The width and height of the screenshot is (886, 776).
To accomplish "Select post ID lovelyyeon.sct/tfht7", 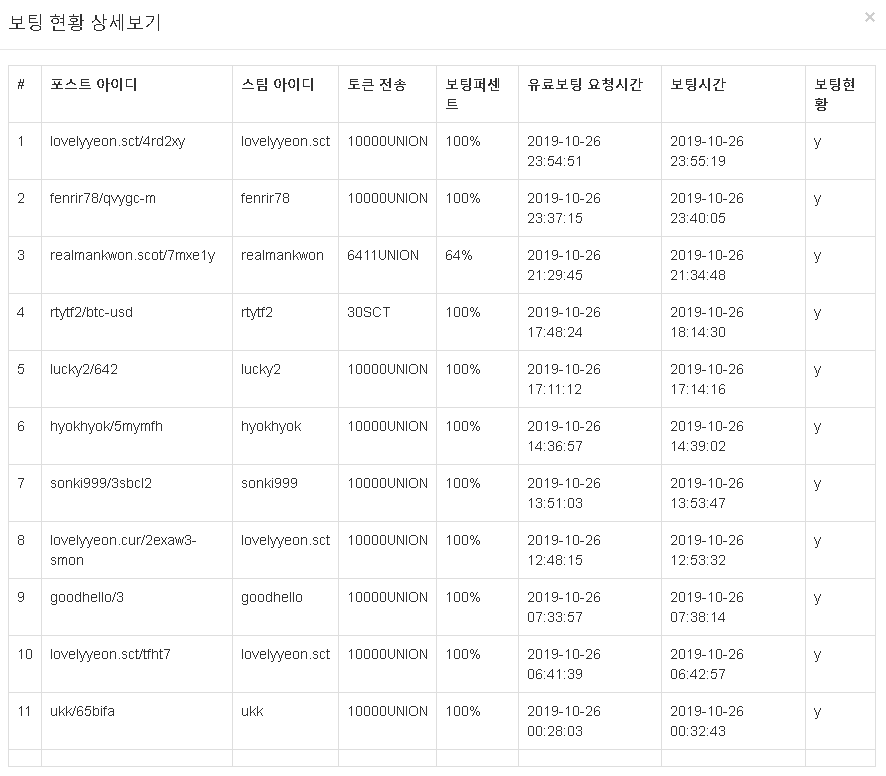I will click(x=110, y=654).
